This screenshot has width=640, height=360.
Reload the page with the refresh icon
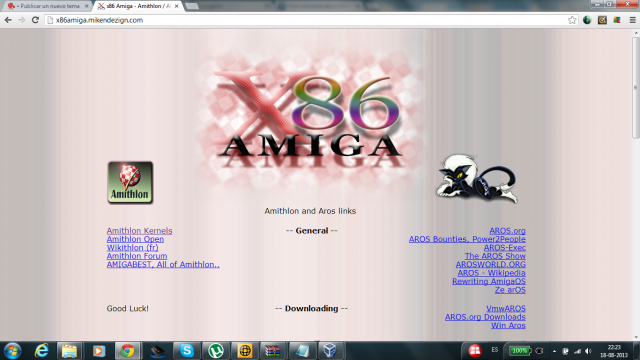(x=36, y=20)
